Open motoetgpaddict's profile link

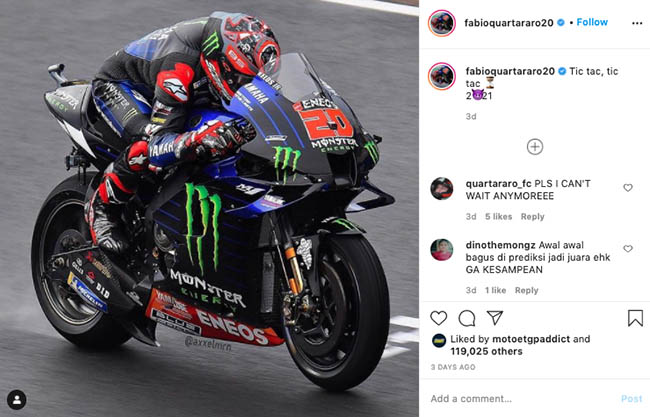[x=531, y=339]
